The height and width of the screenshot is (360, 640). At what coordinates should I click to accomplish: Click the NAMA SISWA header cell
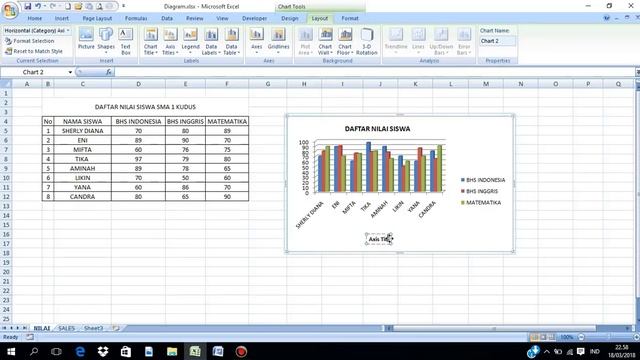coord(82,122)
